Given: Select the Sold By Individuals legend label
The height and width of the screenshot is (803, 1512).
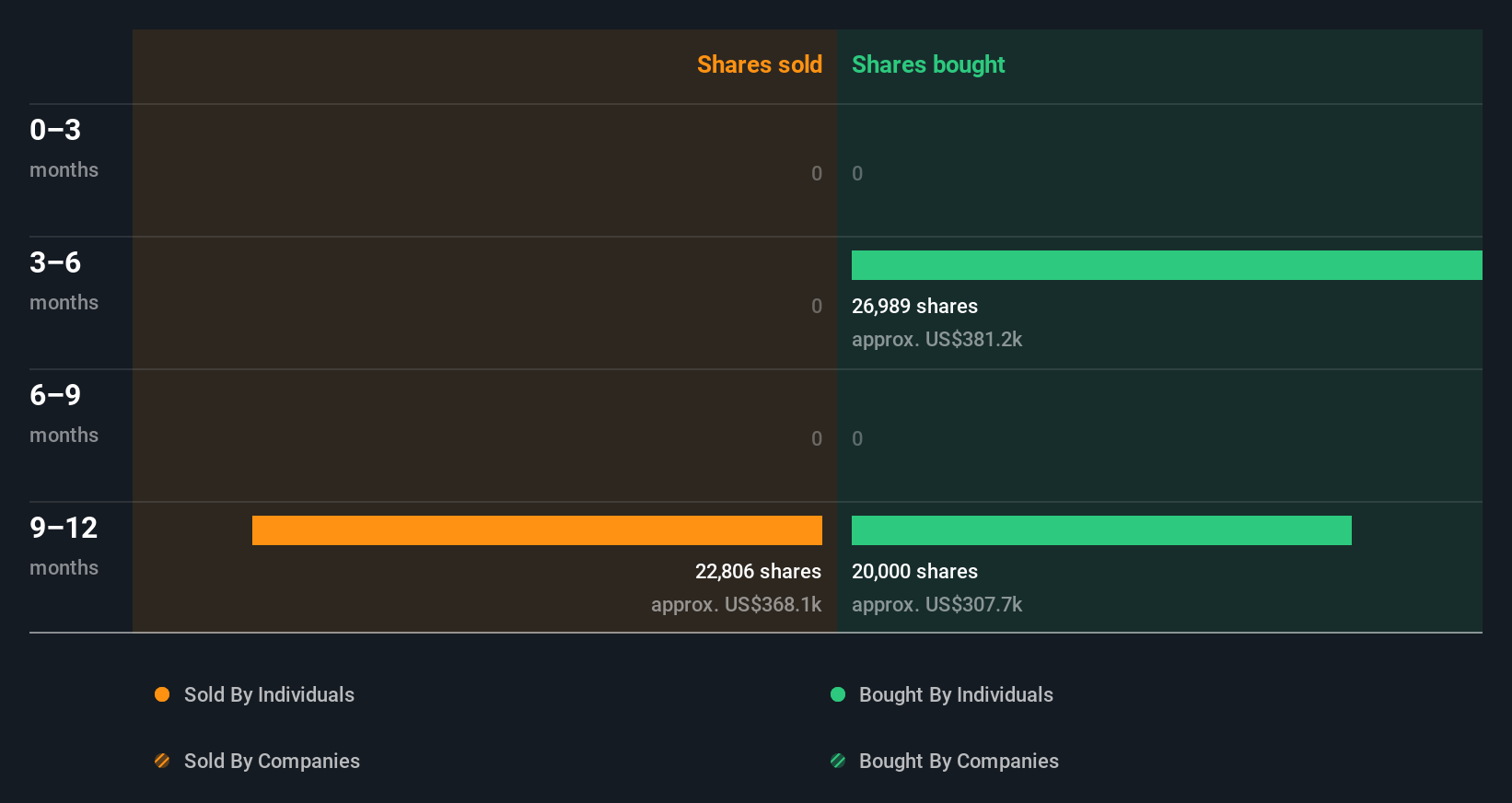Looking at the screenshot, I should [x=269, y=694].
